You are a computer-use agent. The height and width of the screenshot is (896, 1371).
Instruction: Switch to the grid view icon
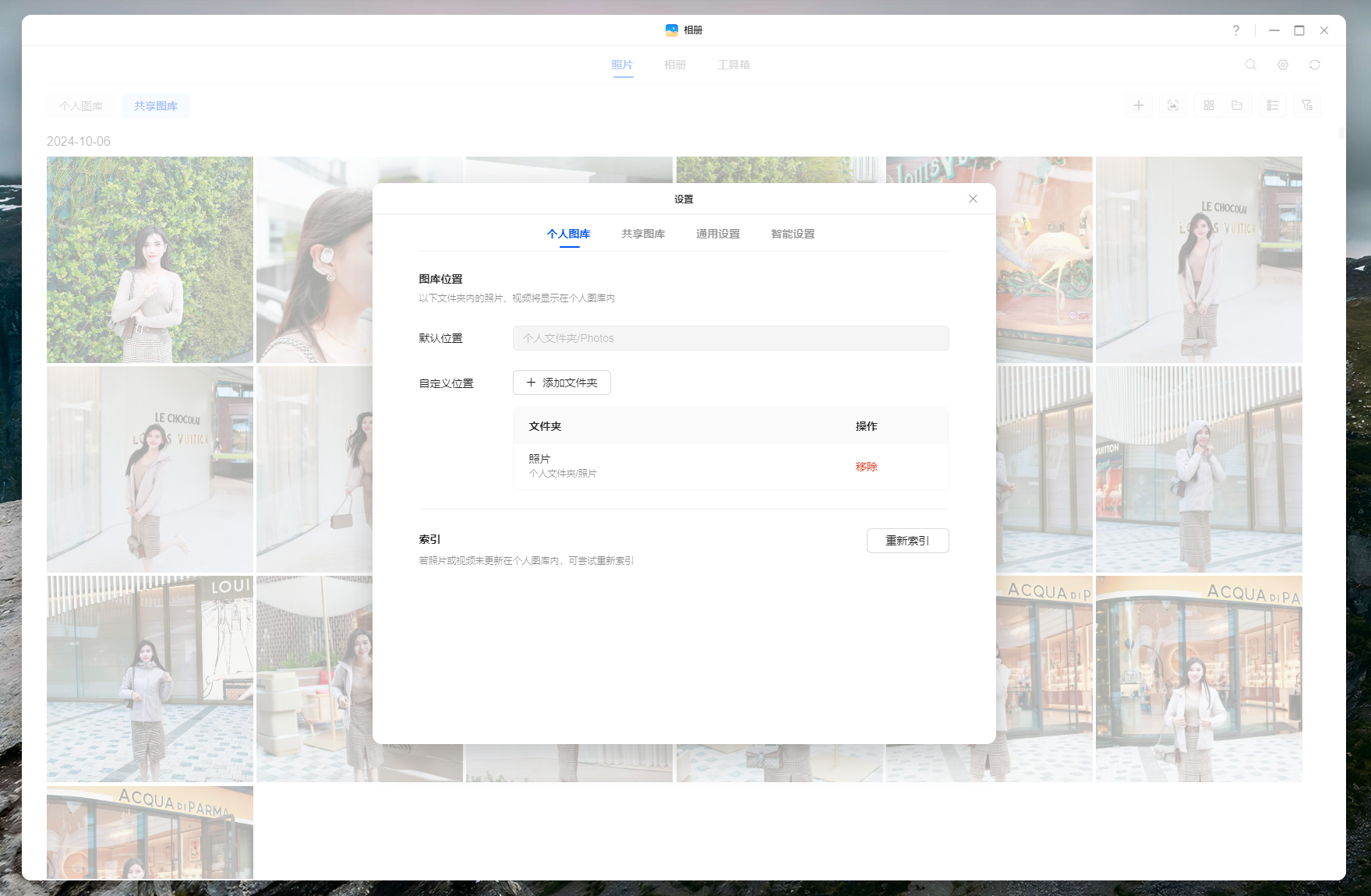pyautogui.click(x=1209, y=105)
